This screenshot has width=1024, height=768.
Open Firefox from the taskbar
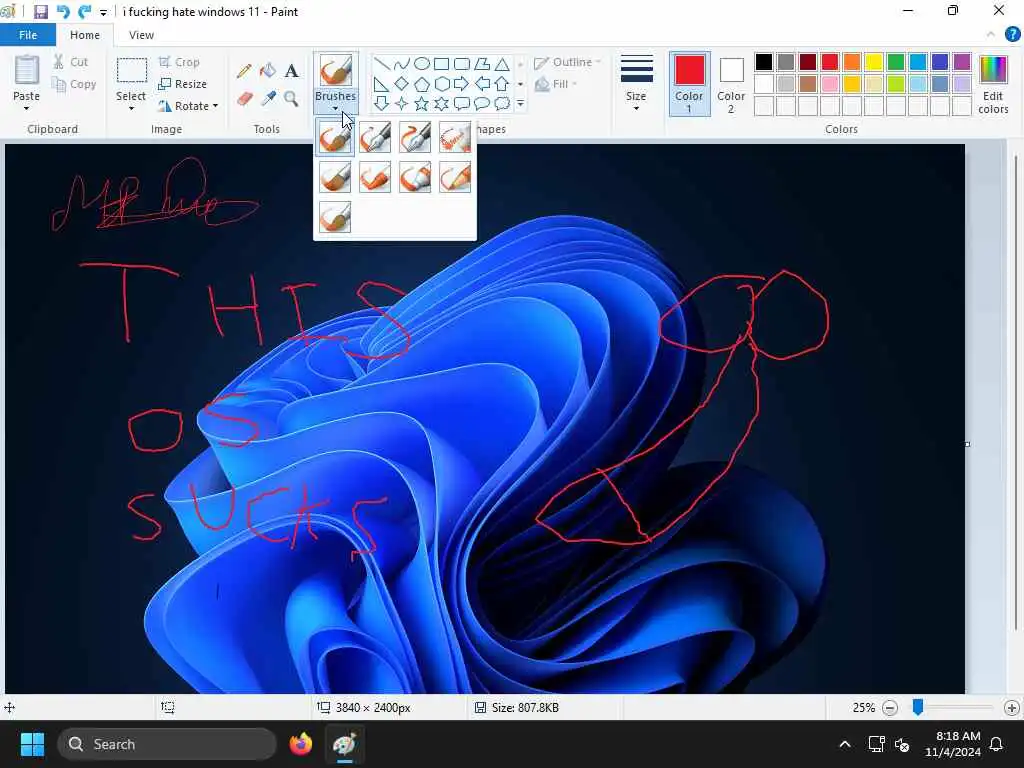click(x=300, y=744)
